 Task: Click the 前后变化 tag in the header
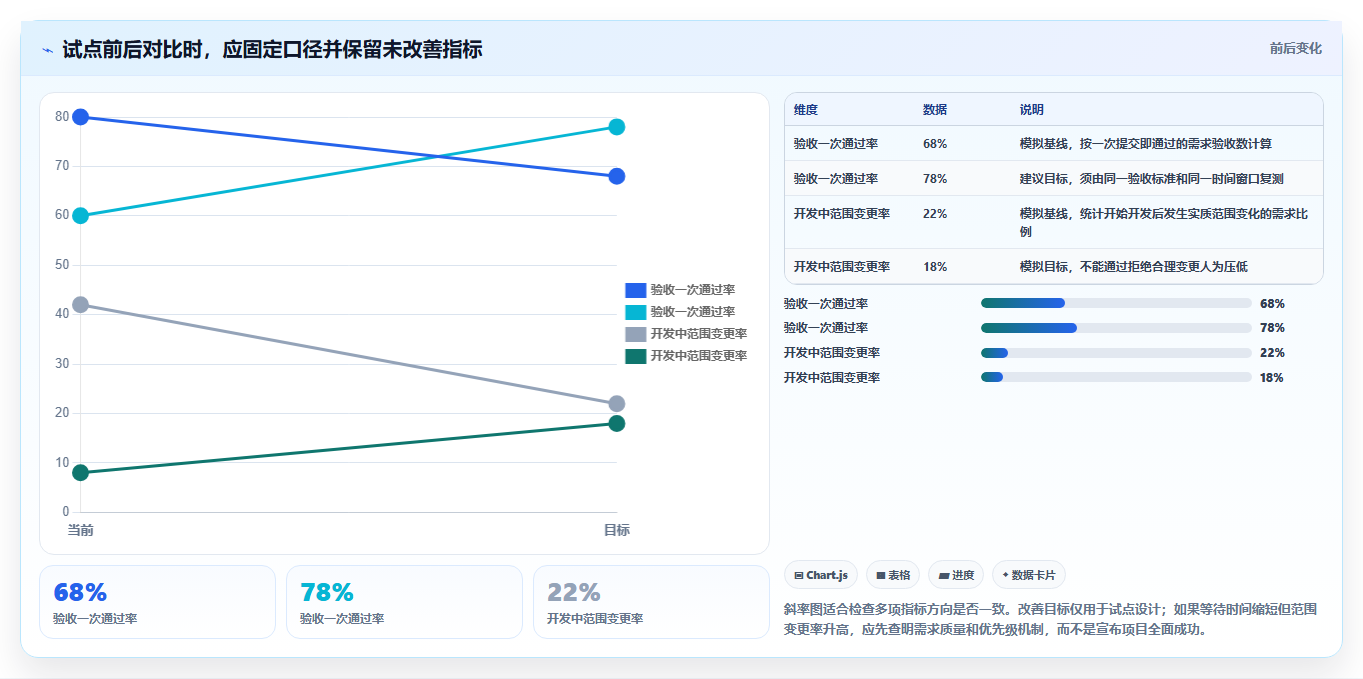(x=1295, y=48)
